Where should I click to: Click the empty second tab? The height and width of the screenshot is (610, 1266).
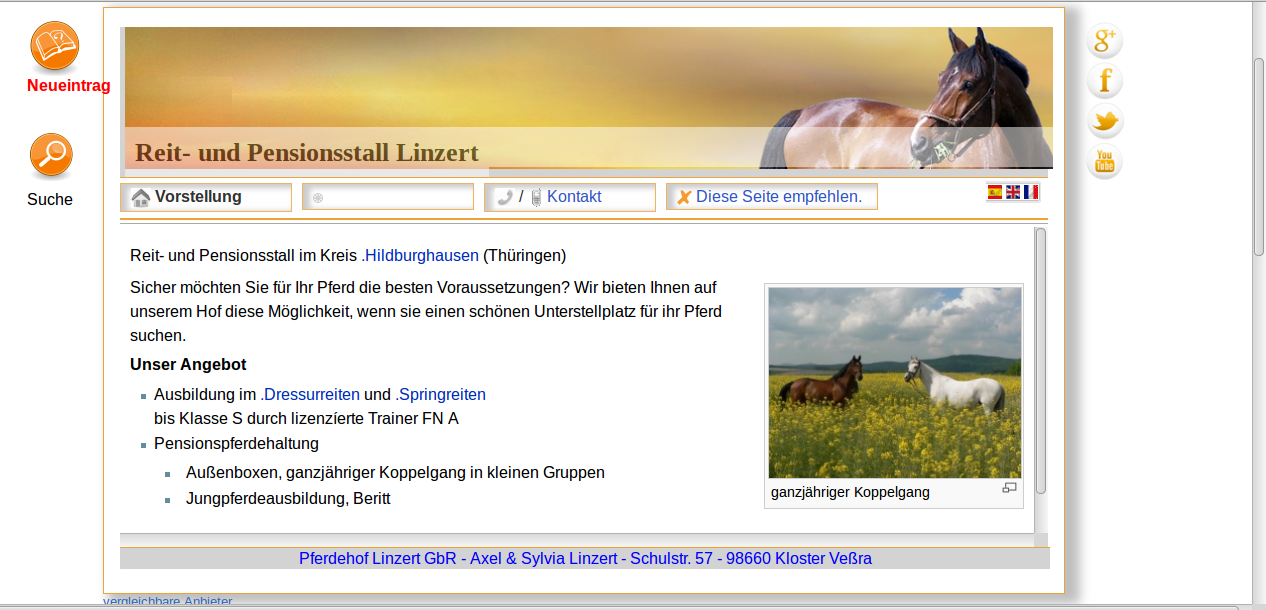(388, 197)
